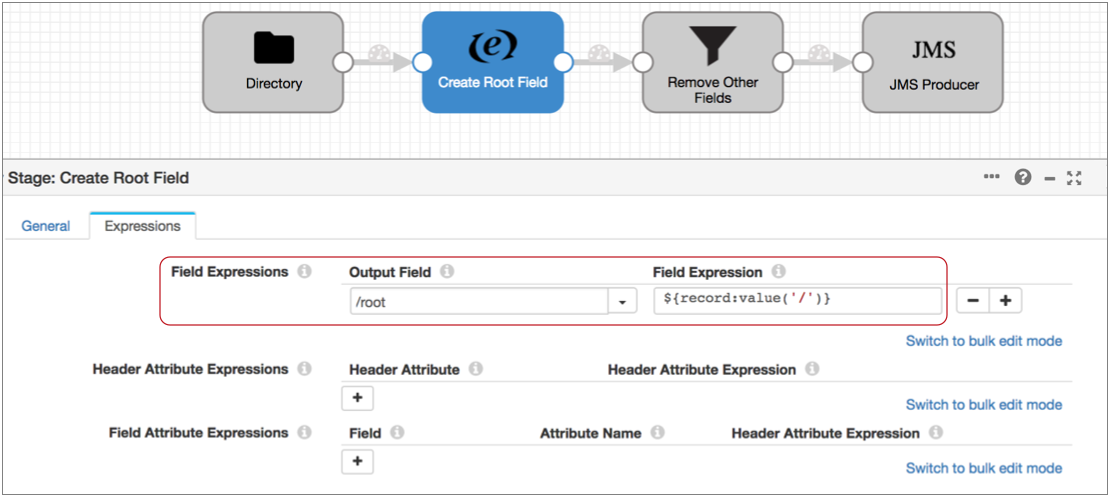The image size is (1110, 497).
Task: Click the Field Expression text input
Action: (797, 301)
